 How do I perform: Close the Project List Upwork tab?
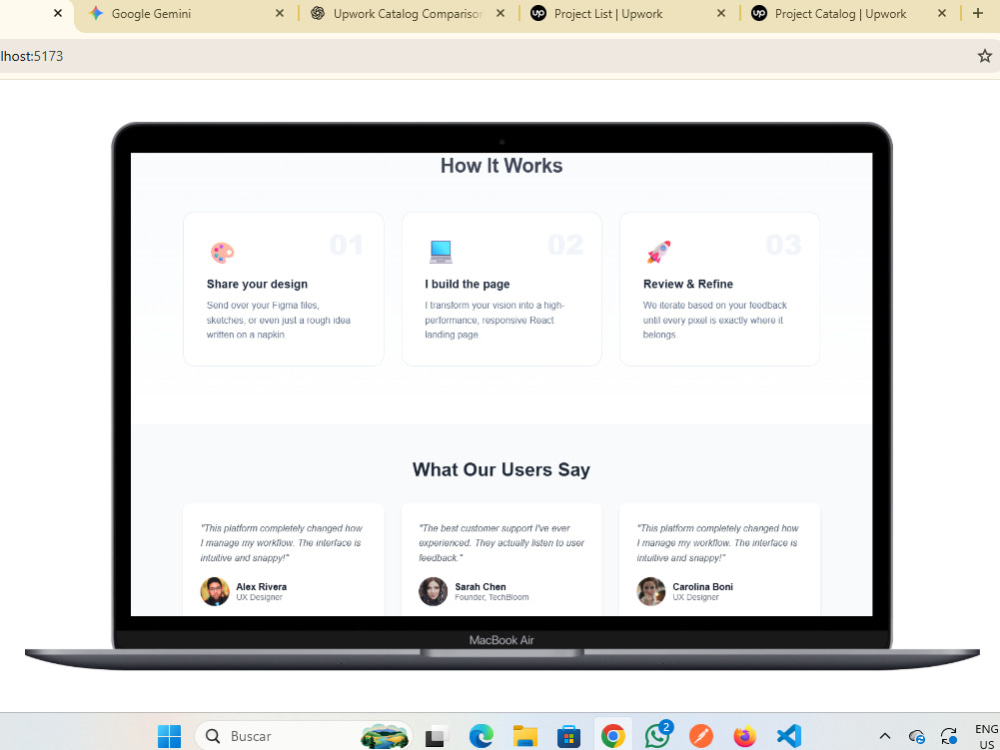721,13
